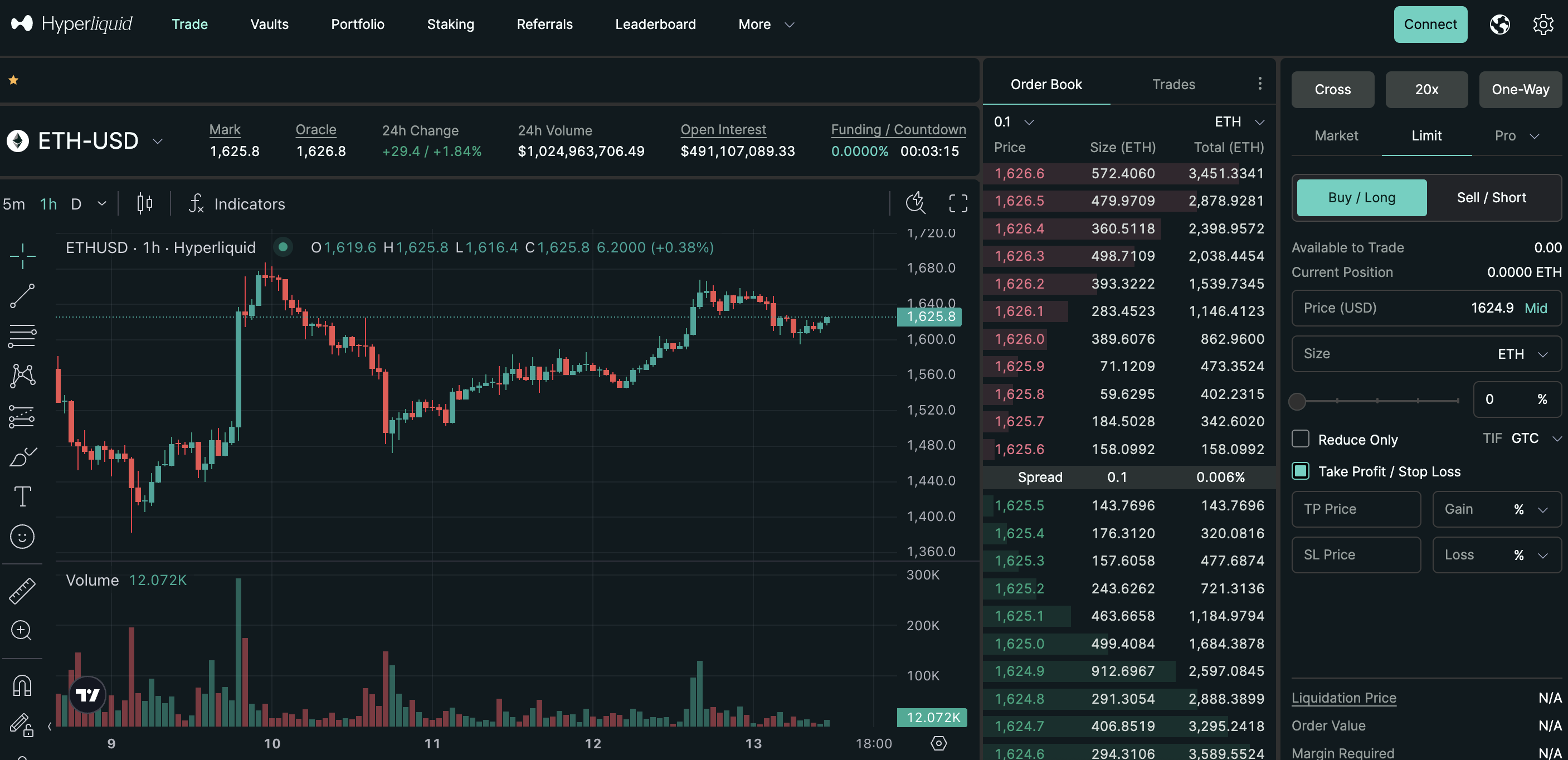This screenshot has width=1568, height=760.
Task: Select the trend line drawing tool
Action: pyautogui.click(x=22, y=296)
